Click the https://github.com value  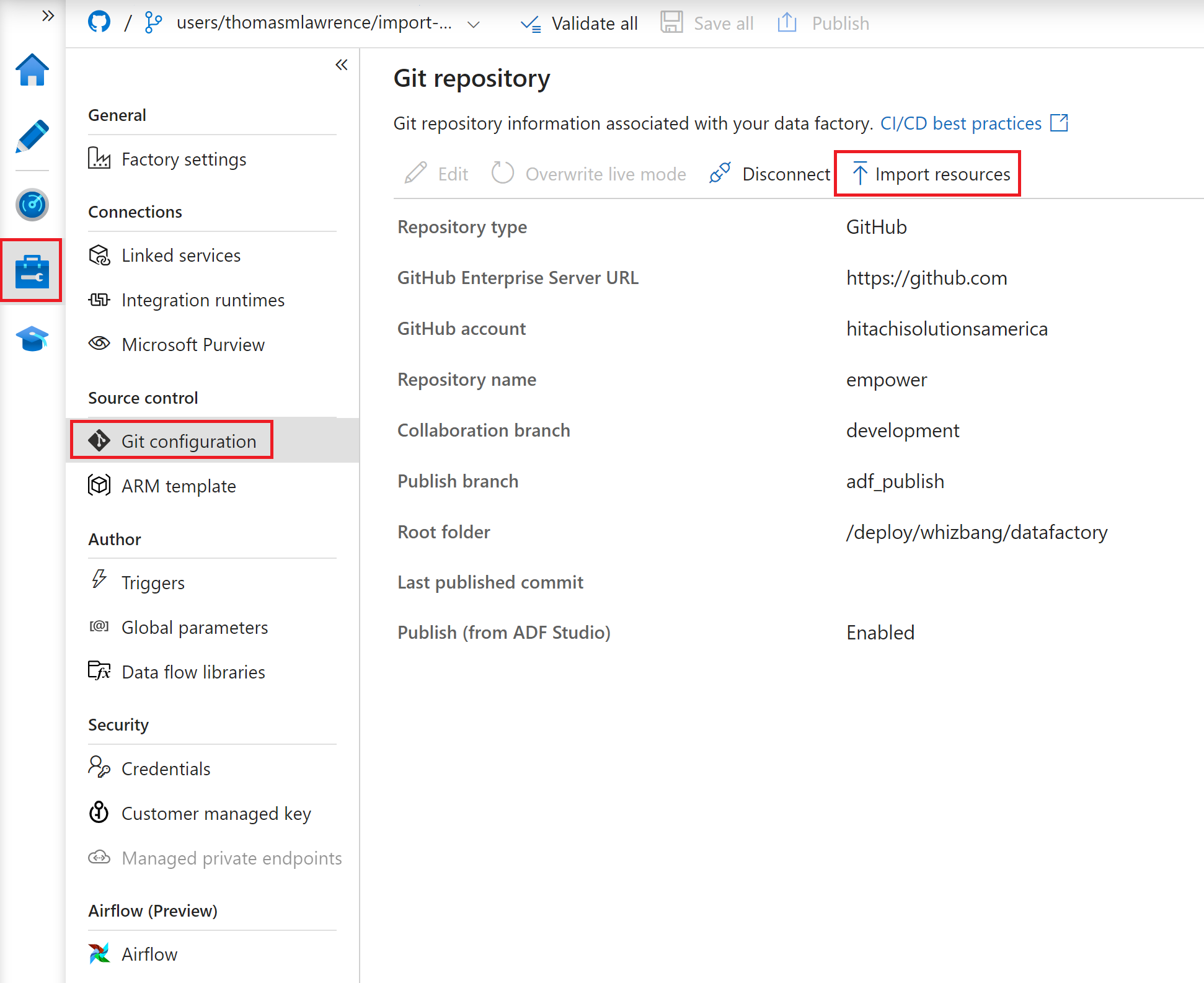point(927,278)
